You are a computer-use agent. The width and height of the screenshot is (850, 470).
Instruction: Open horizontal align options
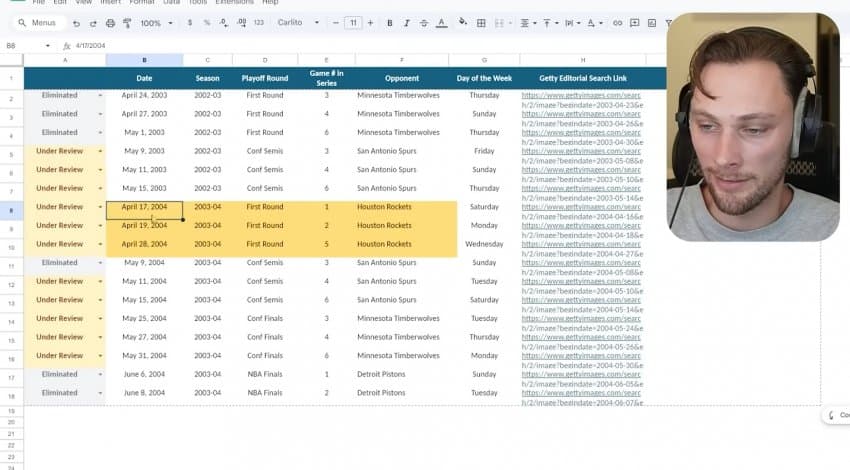click(x=527, y=23)
